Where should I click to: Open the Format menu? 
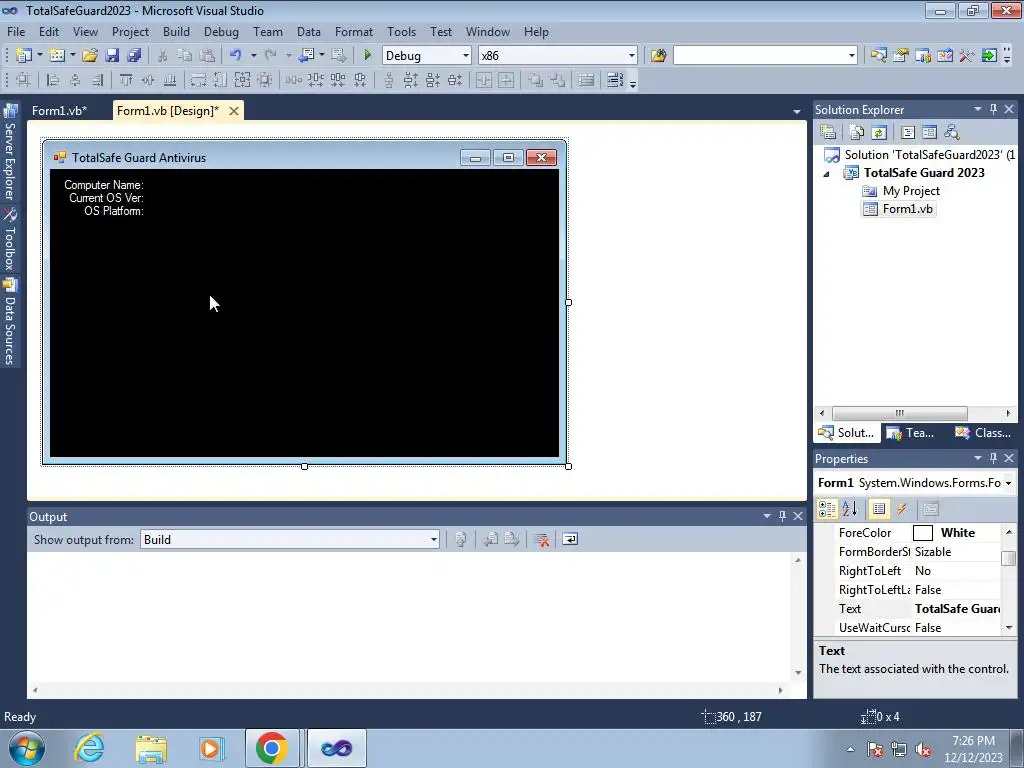353,31
